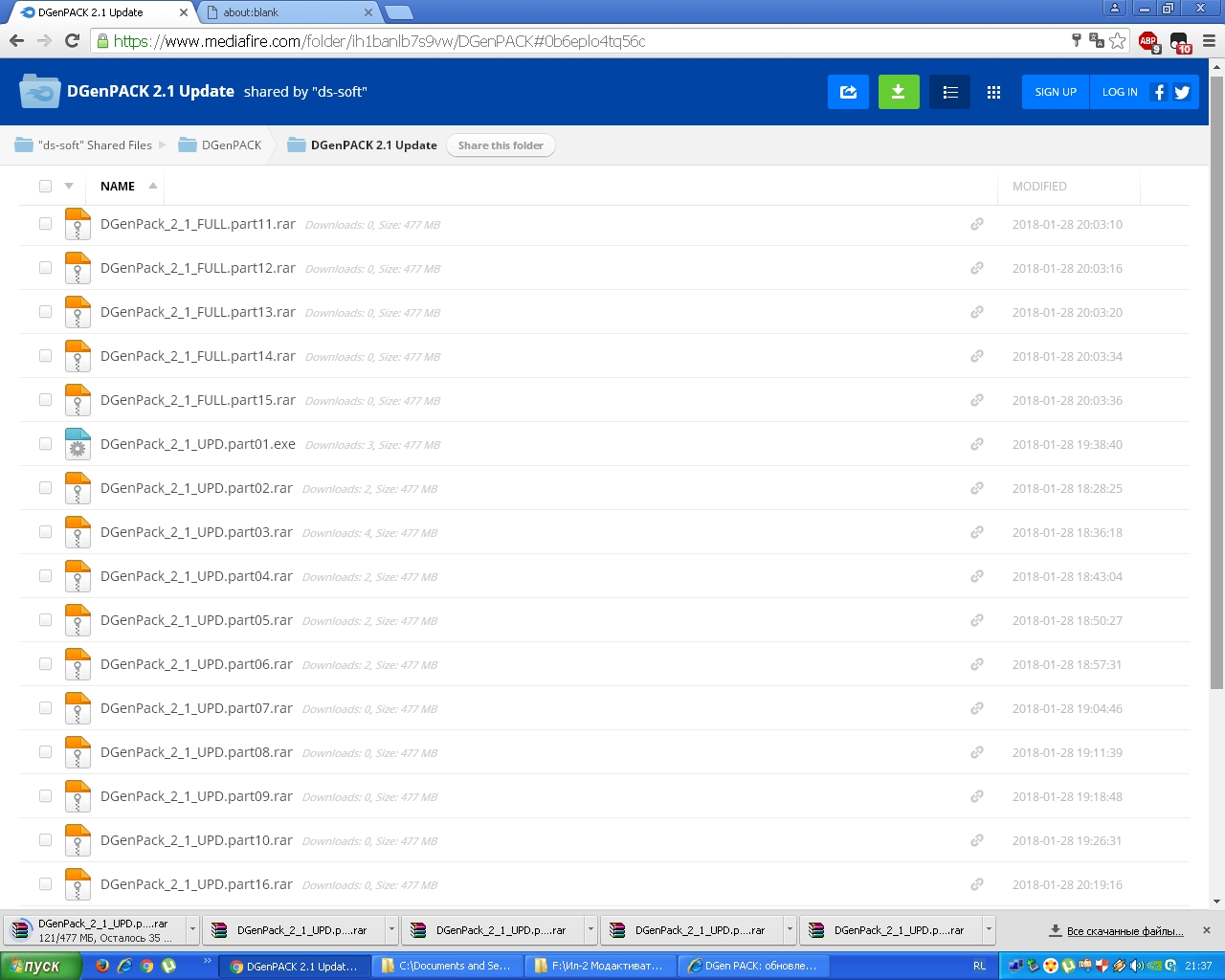Show all downloads link (Все скачанные файлы)
1225x980 pixels.
[x=1117, y=930]
